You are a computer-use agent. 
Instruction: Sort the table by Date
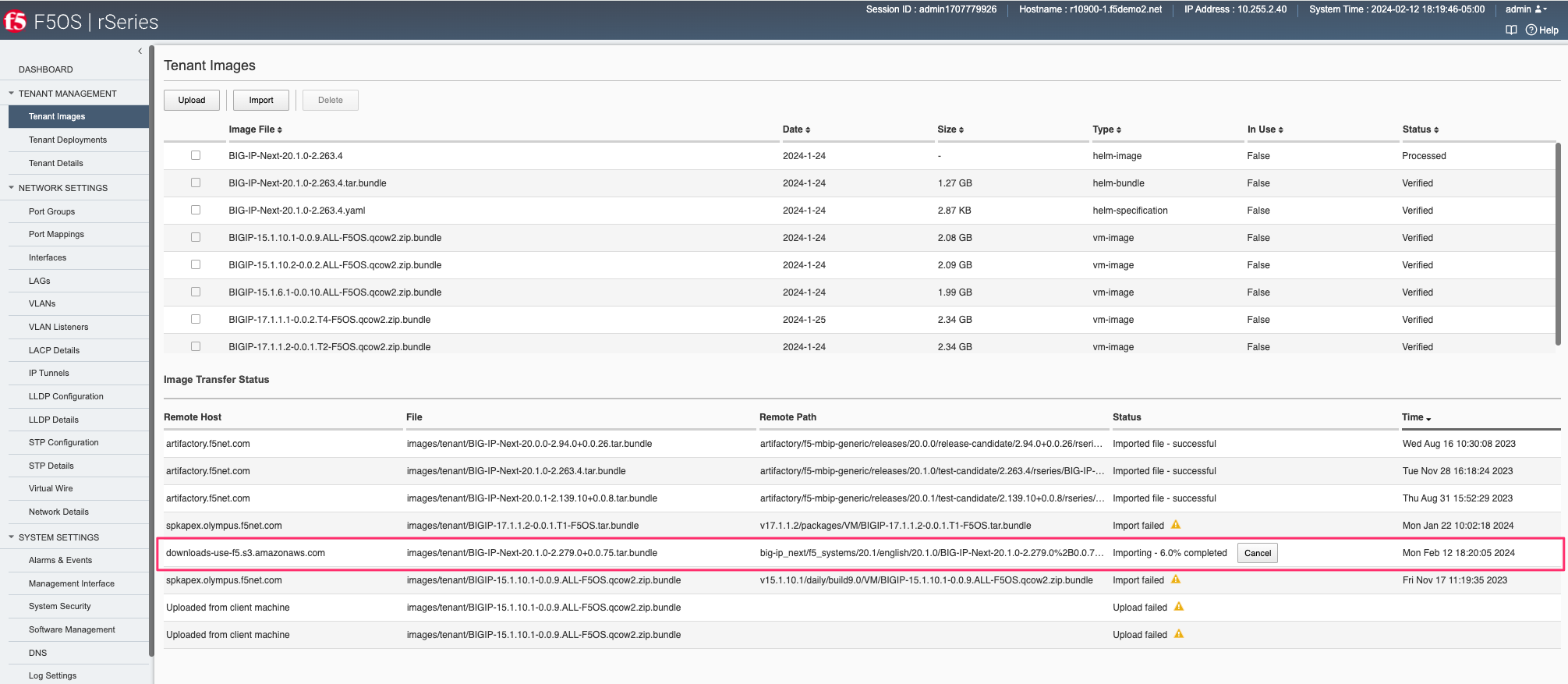(x=797, y=129)
